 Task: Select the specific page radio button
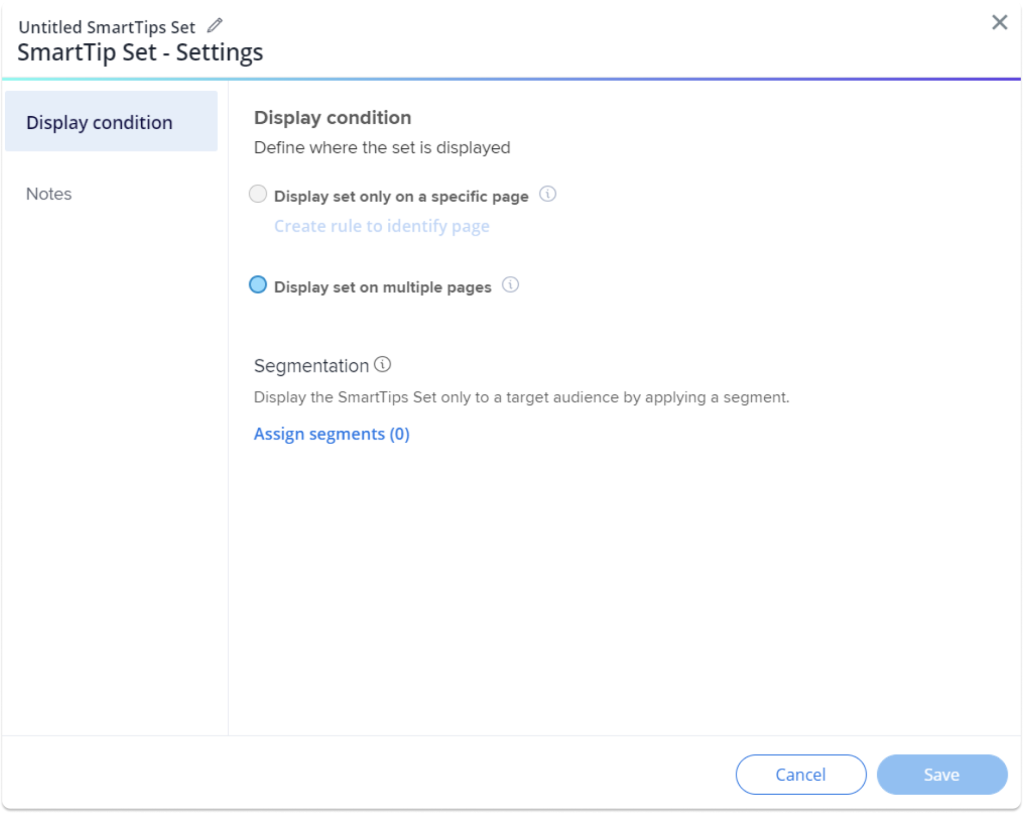[x=258, y=195]
